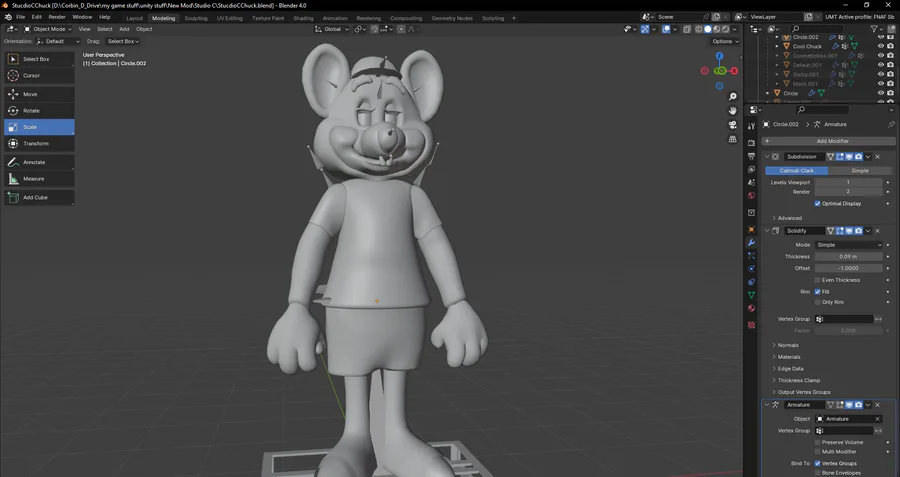Open the Global transform orientation dropdown
This screenshot has height=477, width=900.
point(332,29)
